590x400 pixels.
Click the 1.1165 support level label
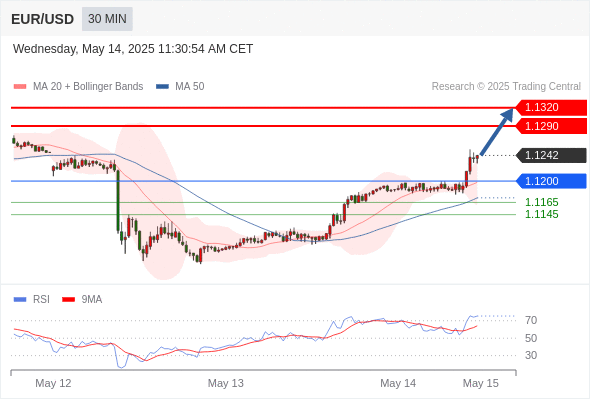(x=541, y=202)
